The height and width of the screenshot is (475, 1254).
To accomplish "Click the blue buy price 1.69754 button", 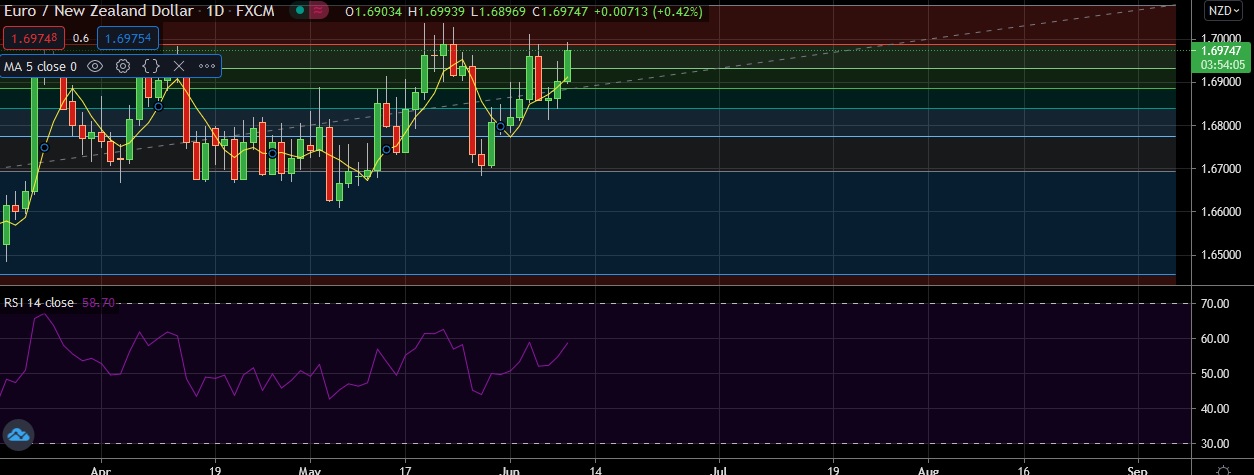I will click(x=127, y=38).
